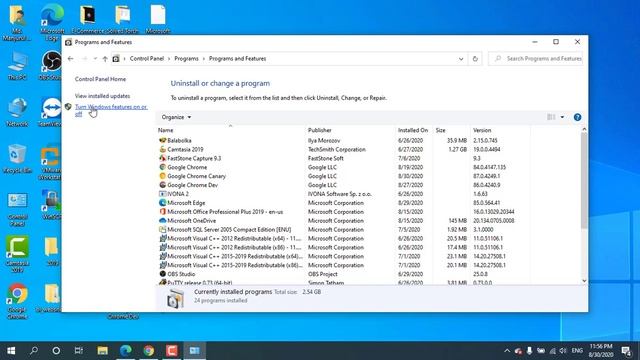Click the Google Chrome list icon
This screenshot has width=640, height=360.
click(162, 167)
